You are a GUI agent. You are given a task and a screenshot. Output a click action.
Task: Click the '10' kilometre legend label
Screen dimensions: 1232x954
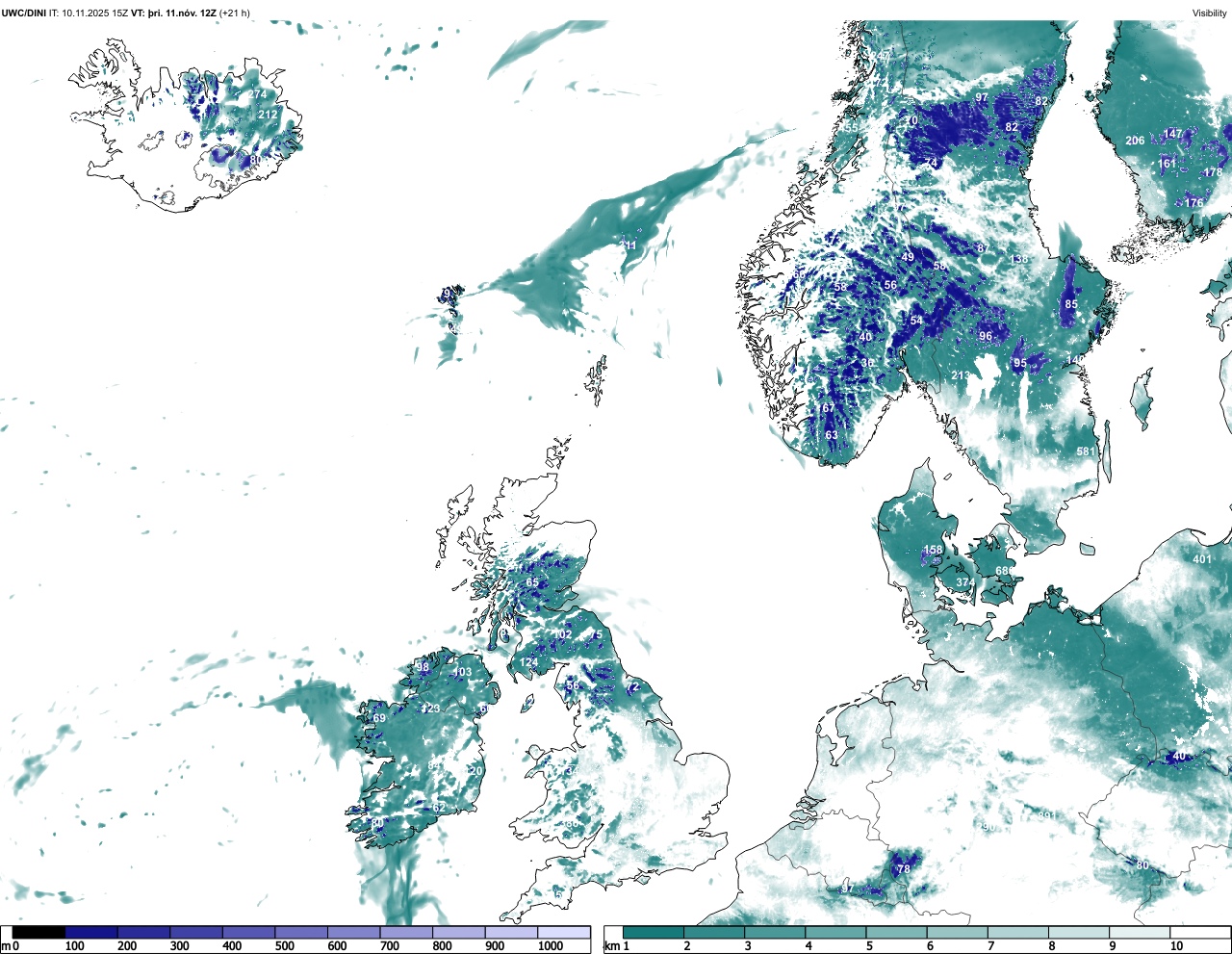1176,946
